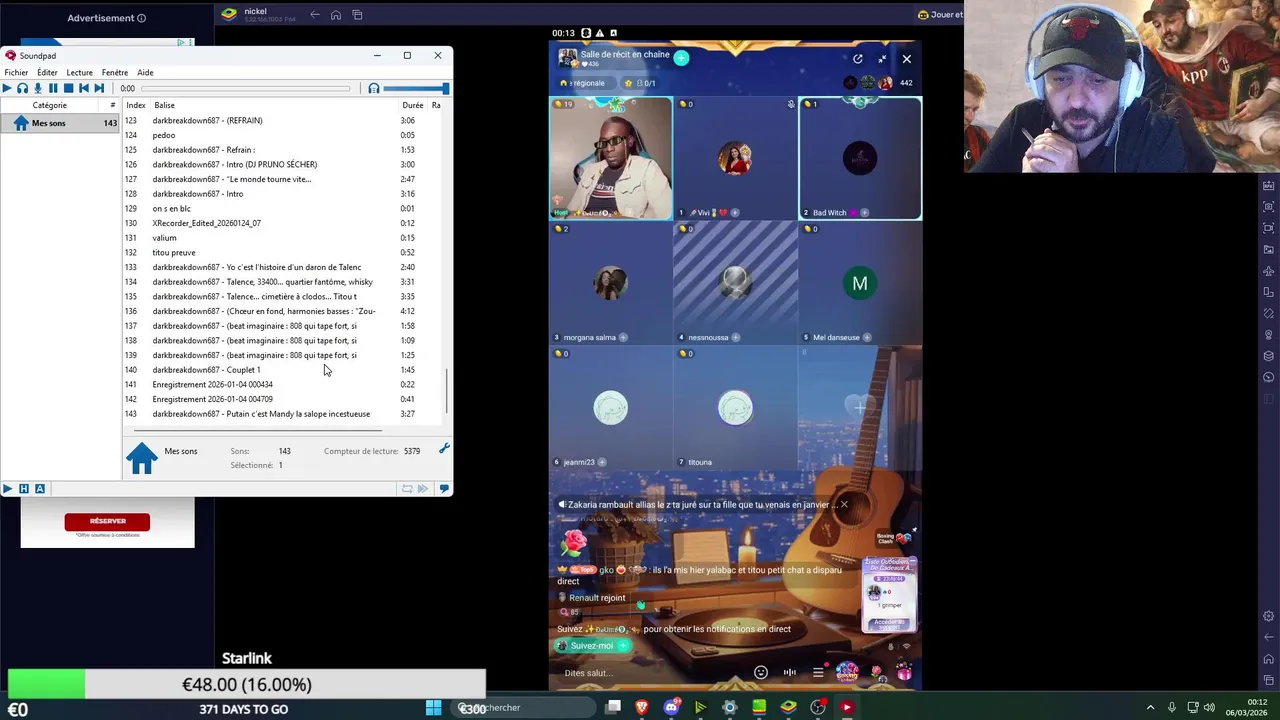Open the viewer count 442 list
This screenshot has height=720, width=1280.
click(x=906, y=83)
